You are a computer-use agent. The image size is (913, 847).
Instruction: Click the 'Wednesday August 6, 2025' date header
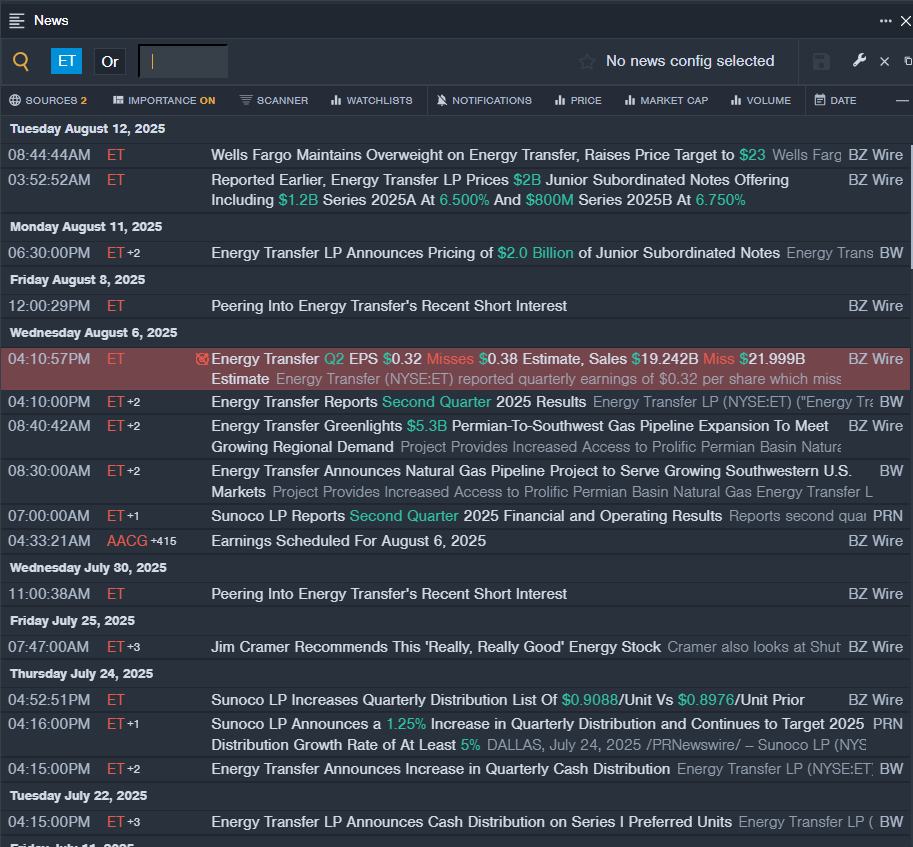click(93, 332)
